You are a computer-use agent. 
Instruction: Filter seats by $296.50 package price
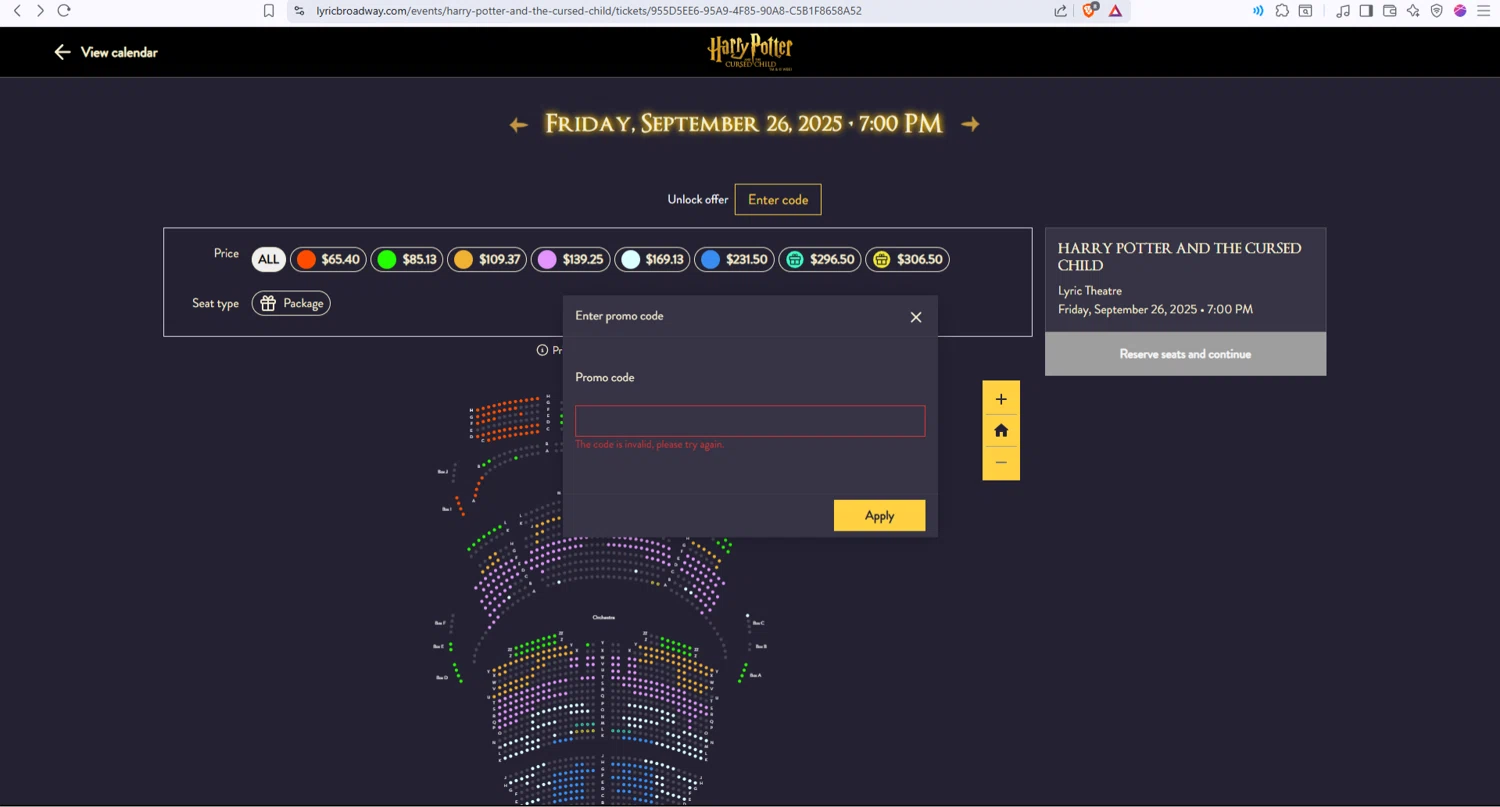pos(820,259)
